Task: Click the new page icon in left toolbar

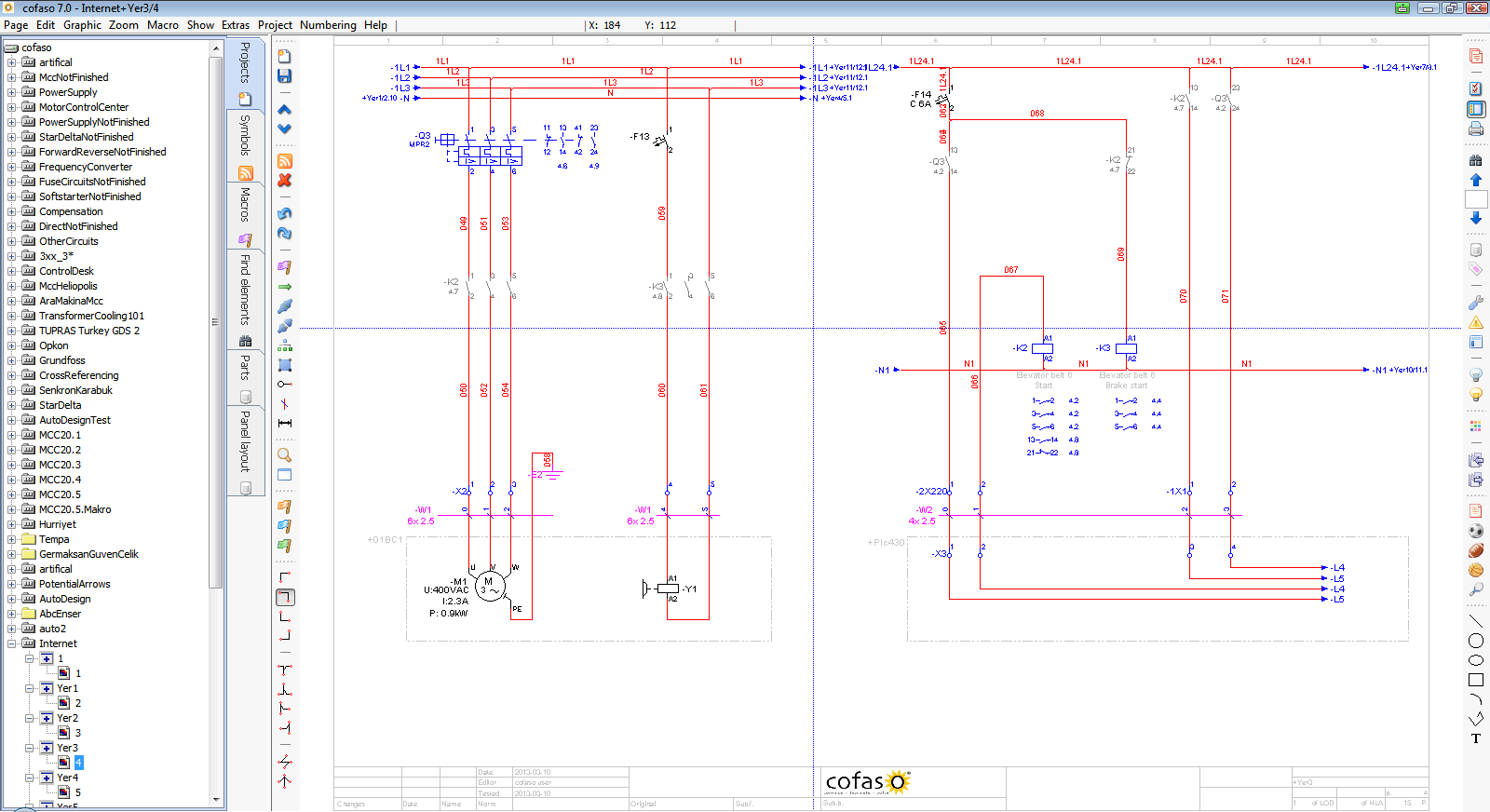Action: (285, 56)
